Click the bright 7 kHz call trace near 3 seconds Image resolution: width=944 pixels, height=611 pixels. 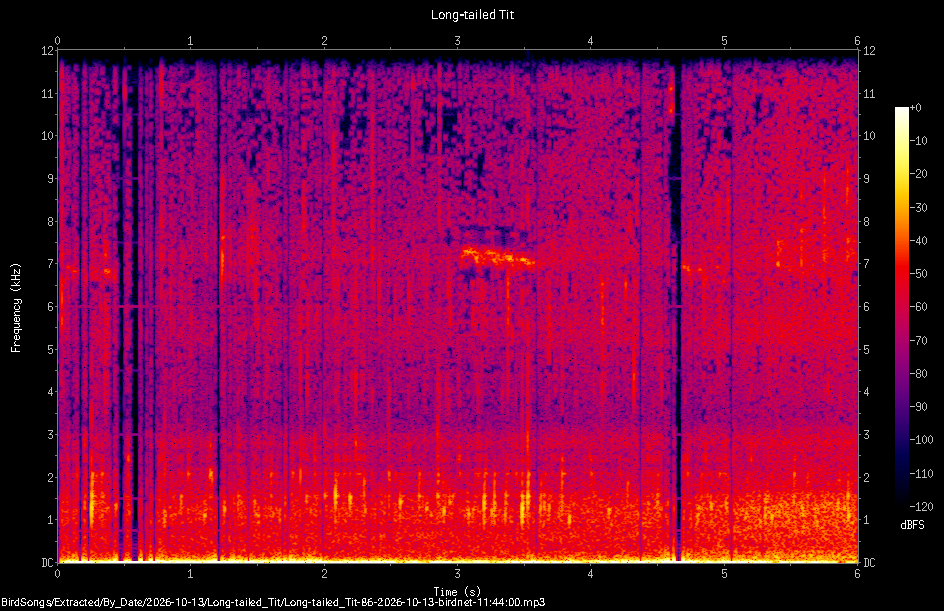click(497, 256)
